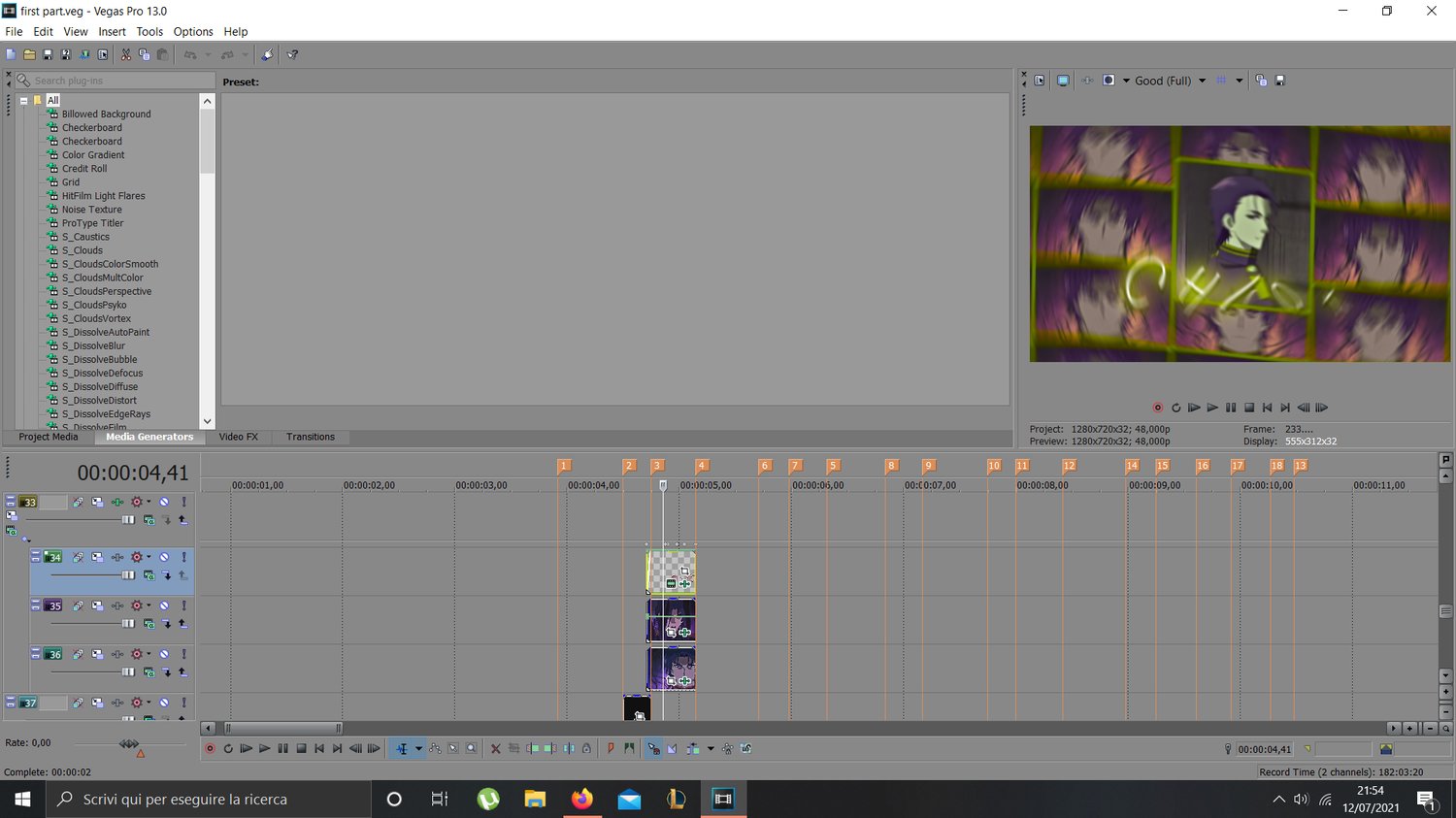Toggle snapping in the timeline toolbar
1456x818 pixels.
coord(653,749)
